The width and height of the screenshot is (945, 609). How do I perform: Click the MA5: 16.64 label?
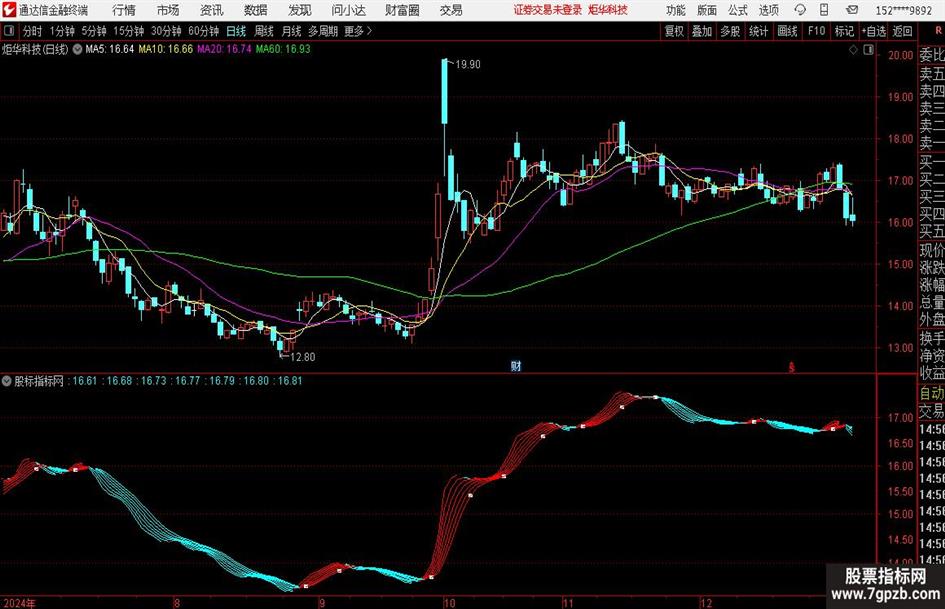pos(110,49)
